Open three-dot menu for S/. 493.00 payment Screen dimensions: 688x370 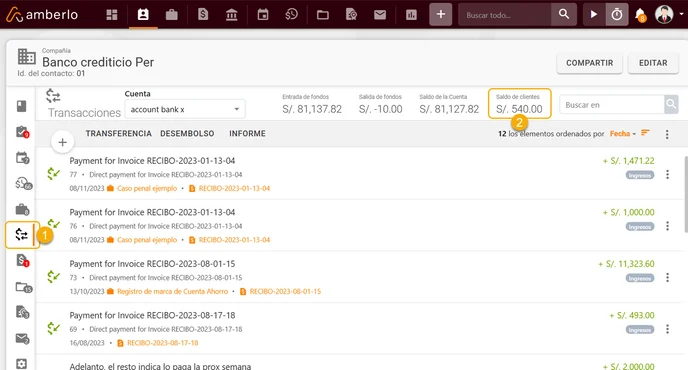[x=667, y=329]
